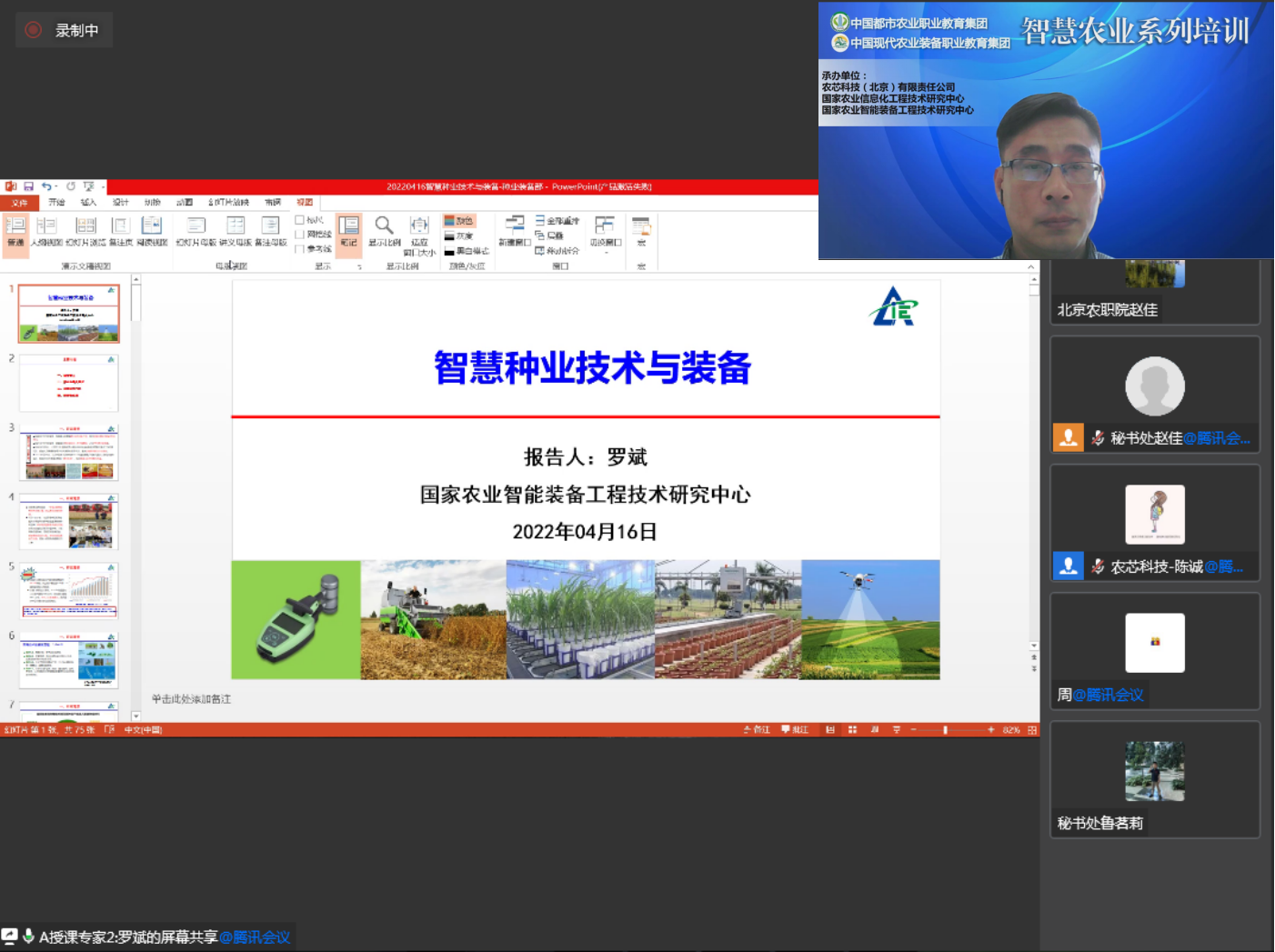Click New Window (新建窗口) in ribbon
1275x952 pixels.
click(515, 230)
